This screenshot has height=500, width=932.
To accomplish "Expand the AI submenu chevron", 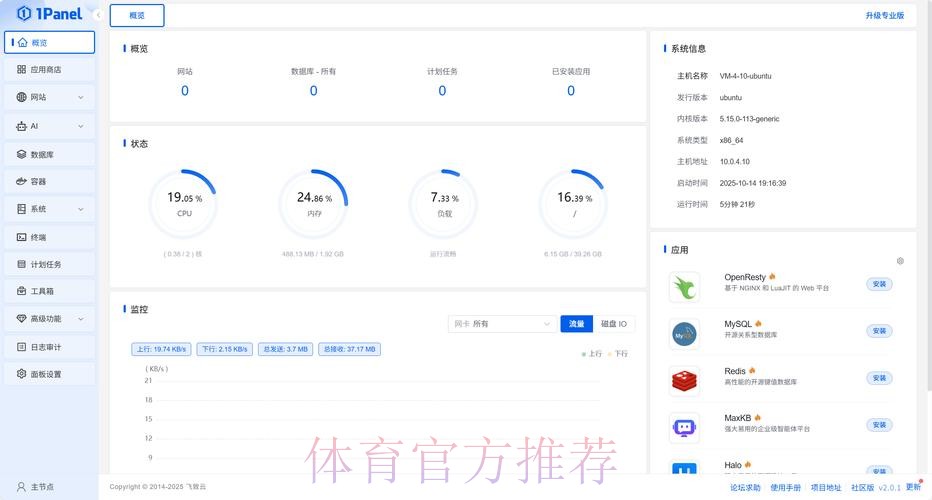I will tap(81, 126).
